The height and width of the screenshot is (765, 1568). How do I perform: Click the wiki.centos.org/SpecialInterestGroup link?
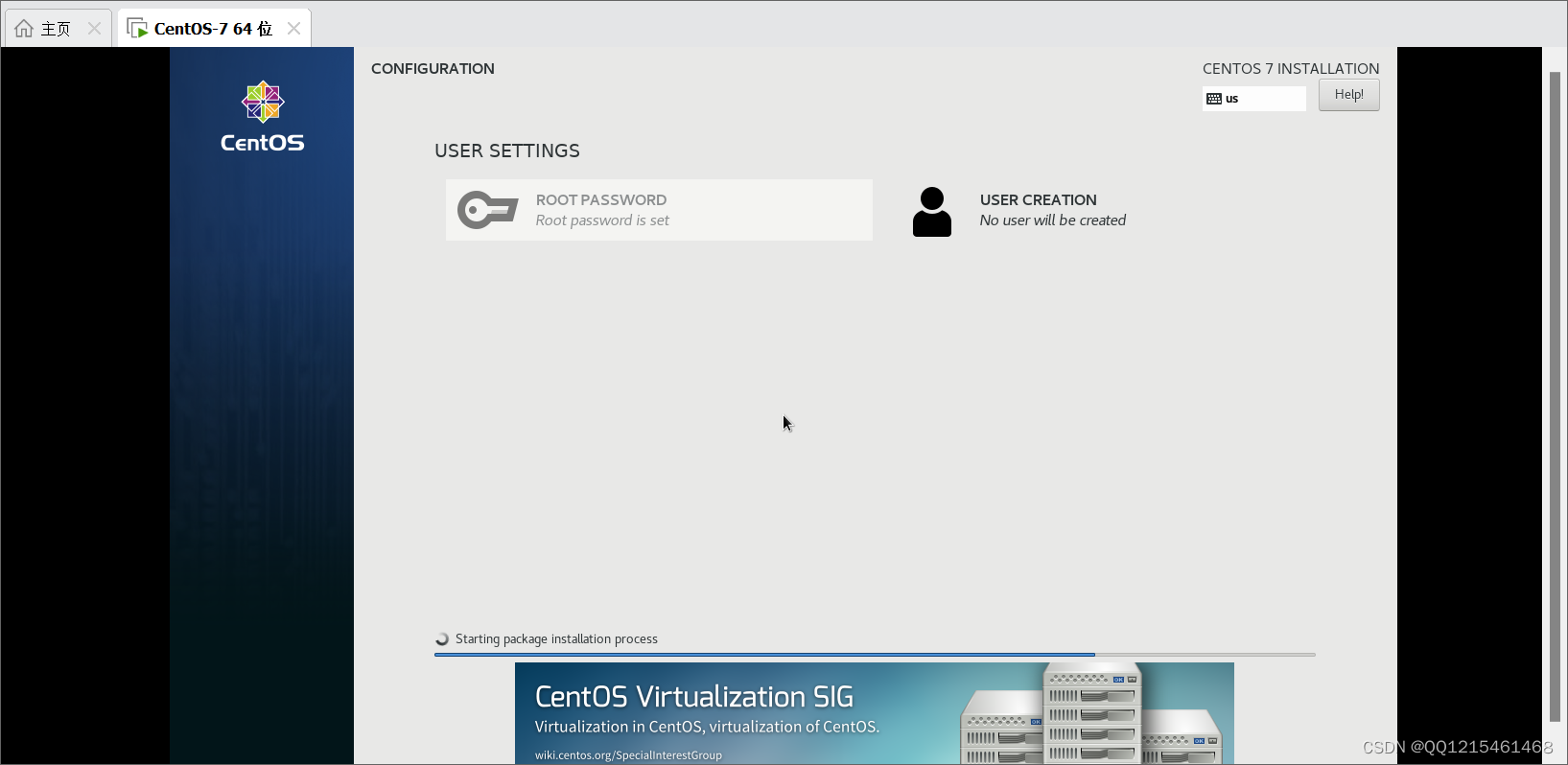point(628,755)
